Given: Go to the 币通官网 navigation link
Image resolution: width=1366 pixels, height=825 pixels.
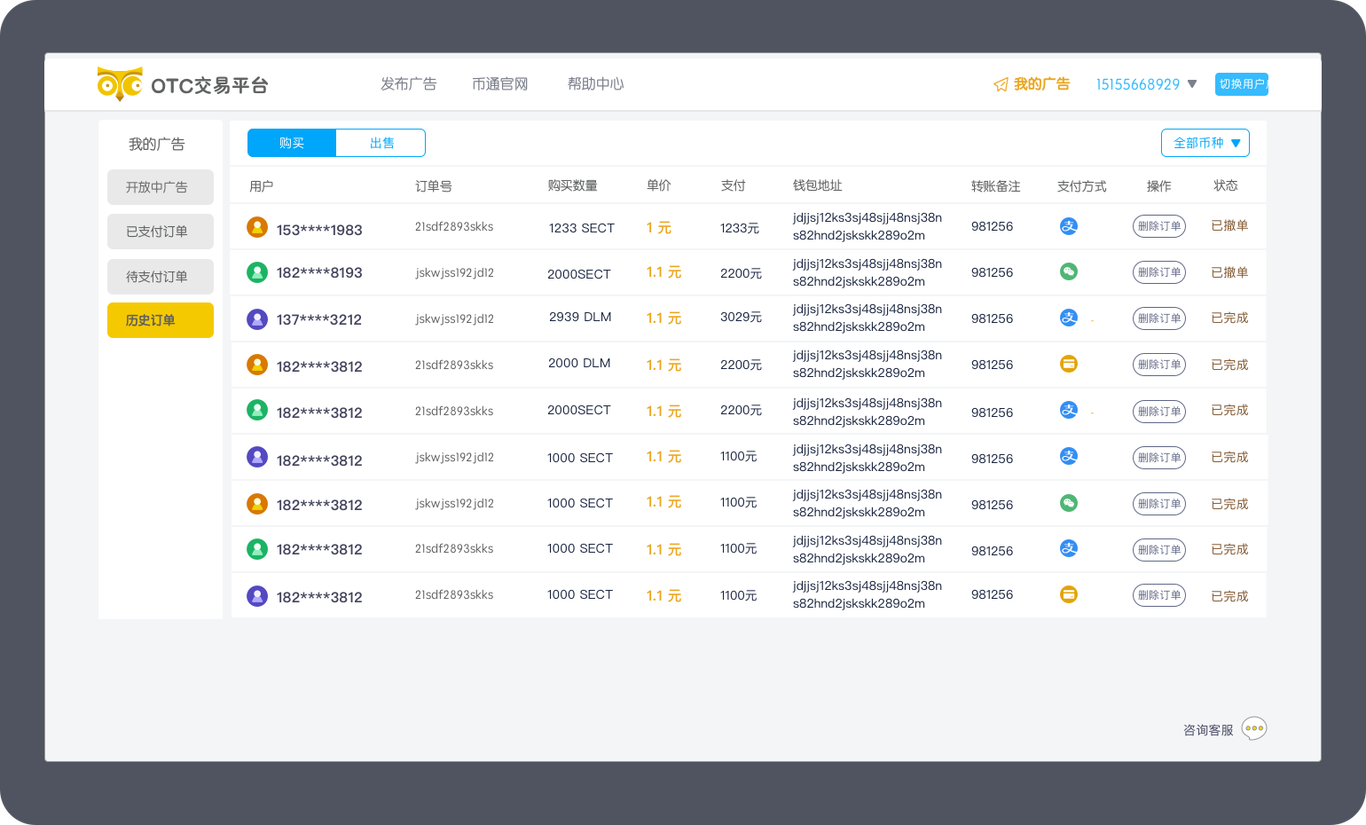Looking at the screenshot, I should [x=500, y=84].
